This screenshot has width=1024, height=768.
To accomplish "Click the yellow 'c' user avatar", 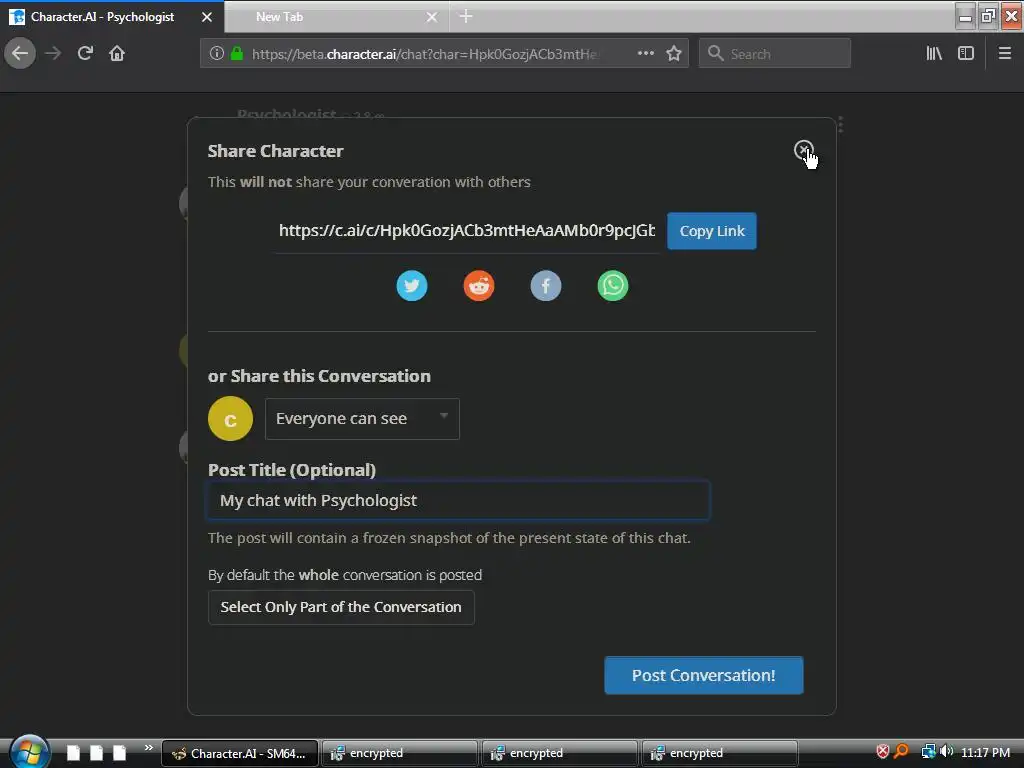I will (x=231, y=419).
